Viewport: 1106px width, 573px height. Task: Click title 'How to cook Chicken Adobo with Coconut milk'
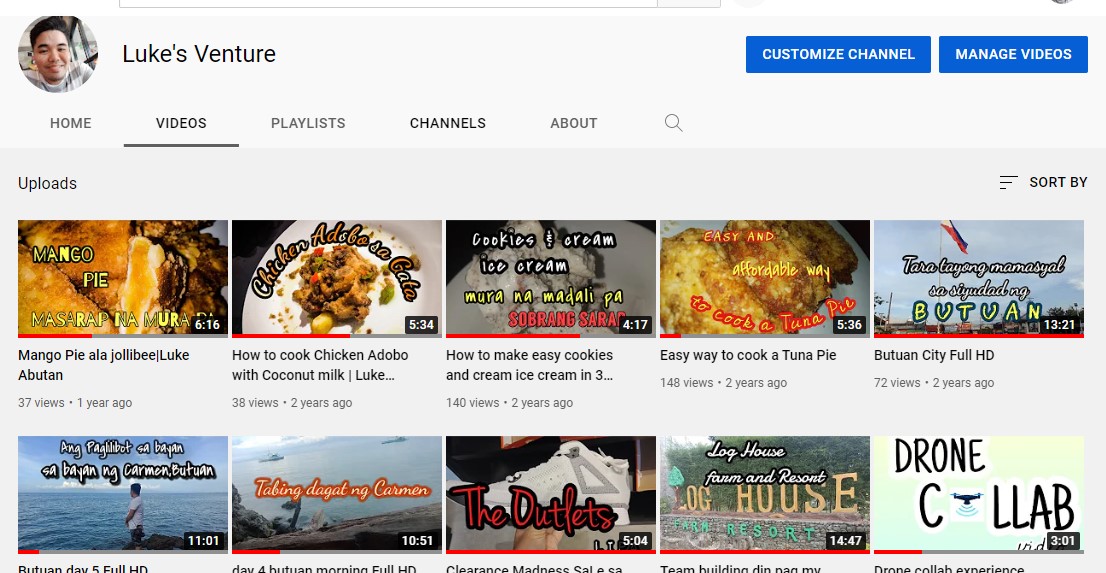(320, 365)
